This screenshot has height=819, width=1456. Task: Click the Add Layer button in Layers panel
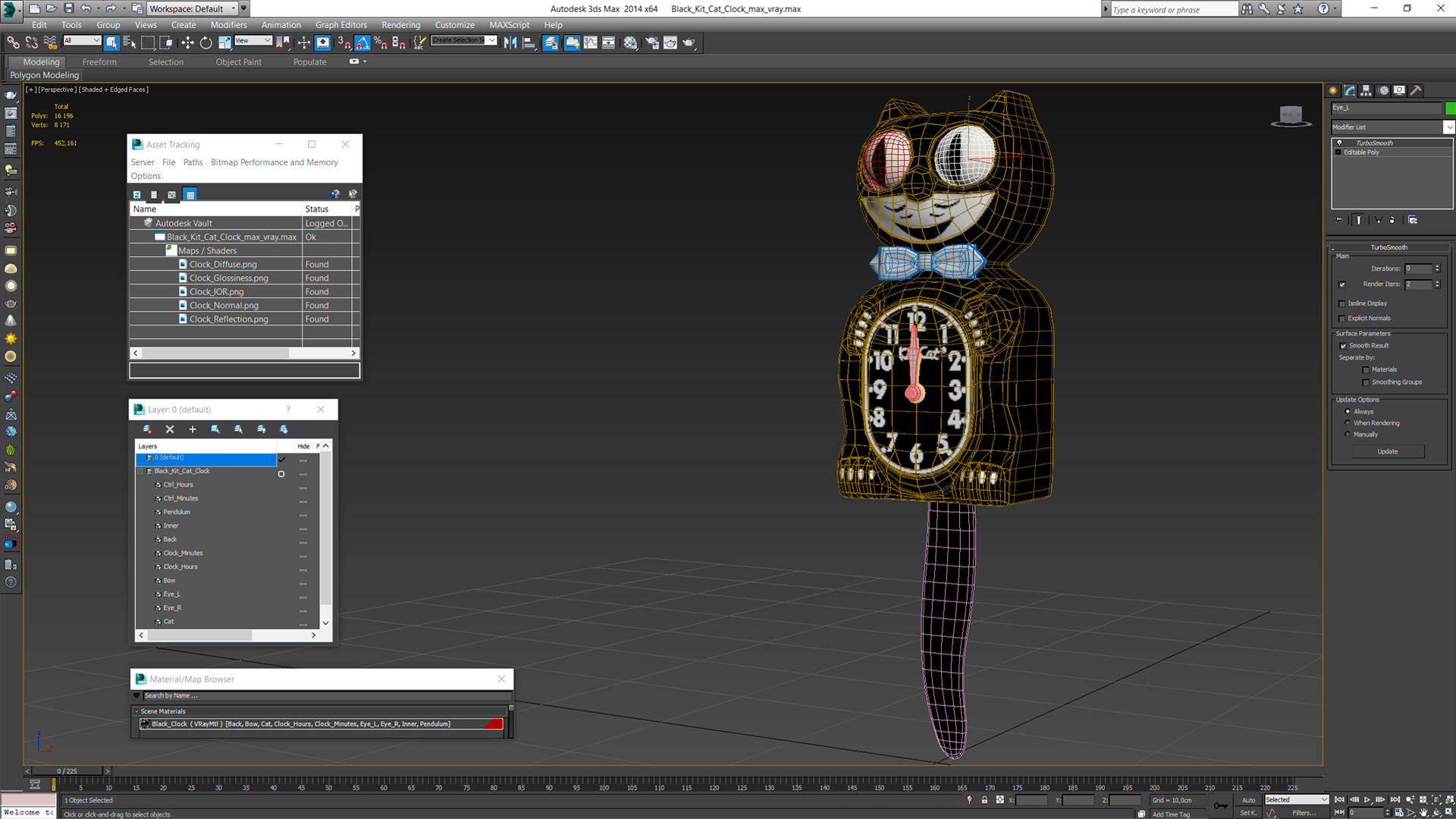click(x=192, y=429)
